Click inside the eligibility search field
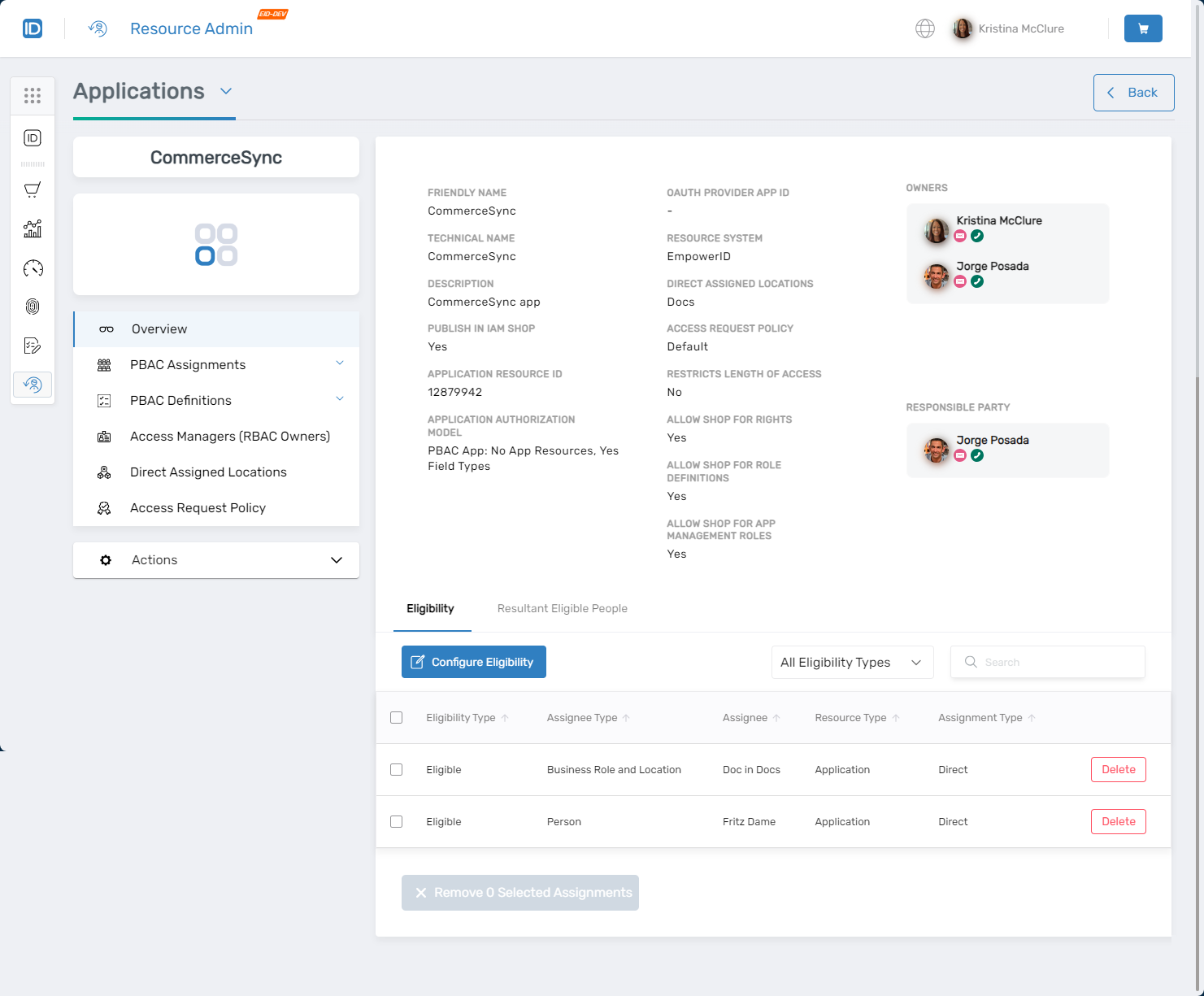Screen dimensions: 1204x996 (1047, 662)
